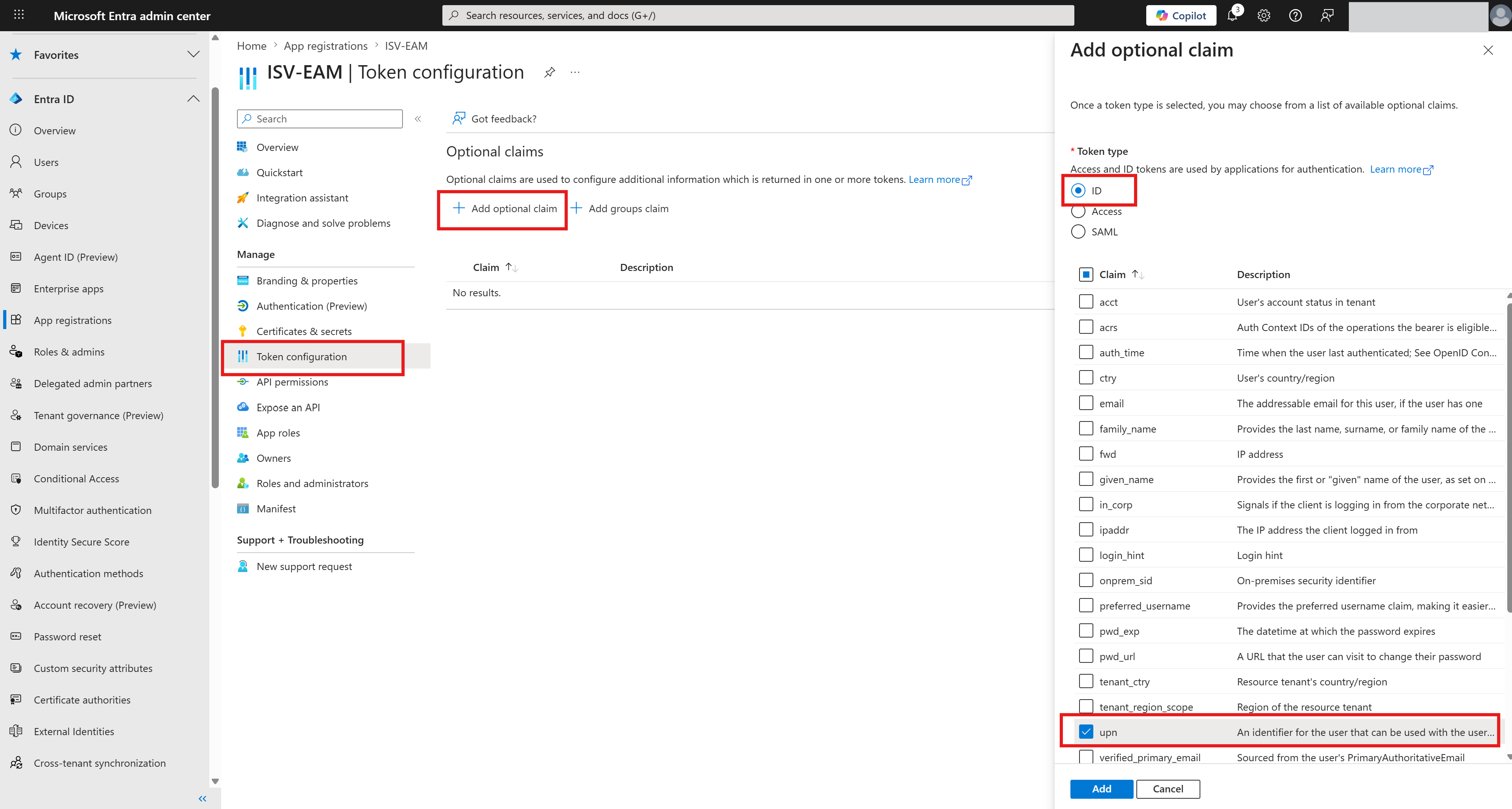Image resolution: width=1512 pixels, height=809 pixels.
Task: Click the Enterprise apps icon
Action: (x=16, y=288)
